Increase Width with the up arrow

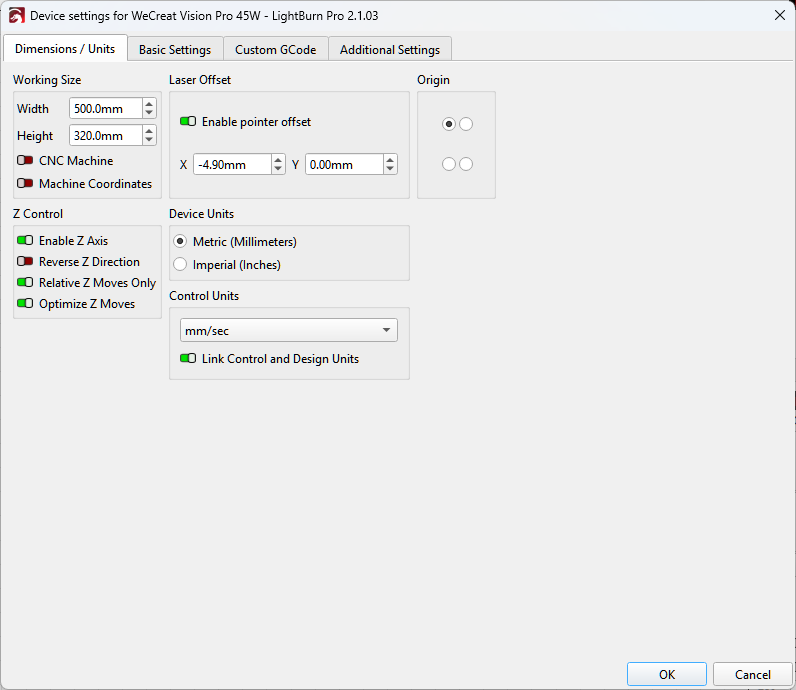click(149, 104)
